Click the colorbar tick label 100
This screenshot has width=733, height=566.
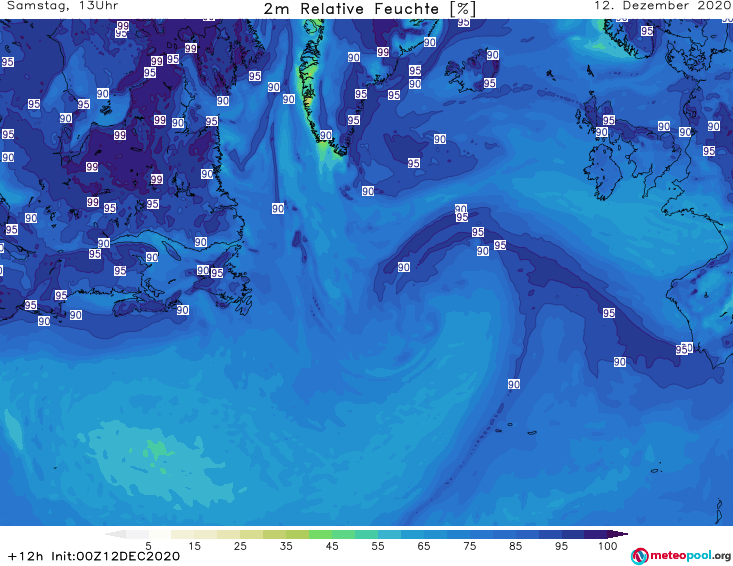(608, 546)
